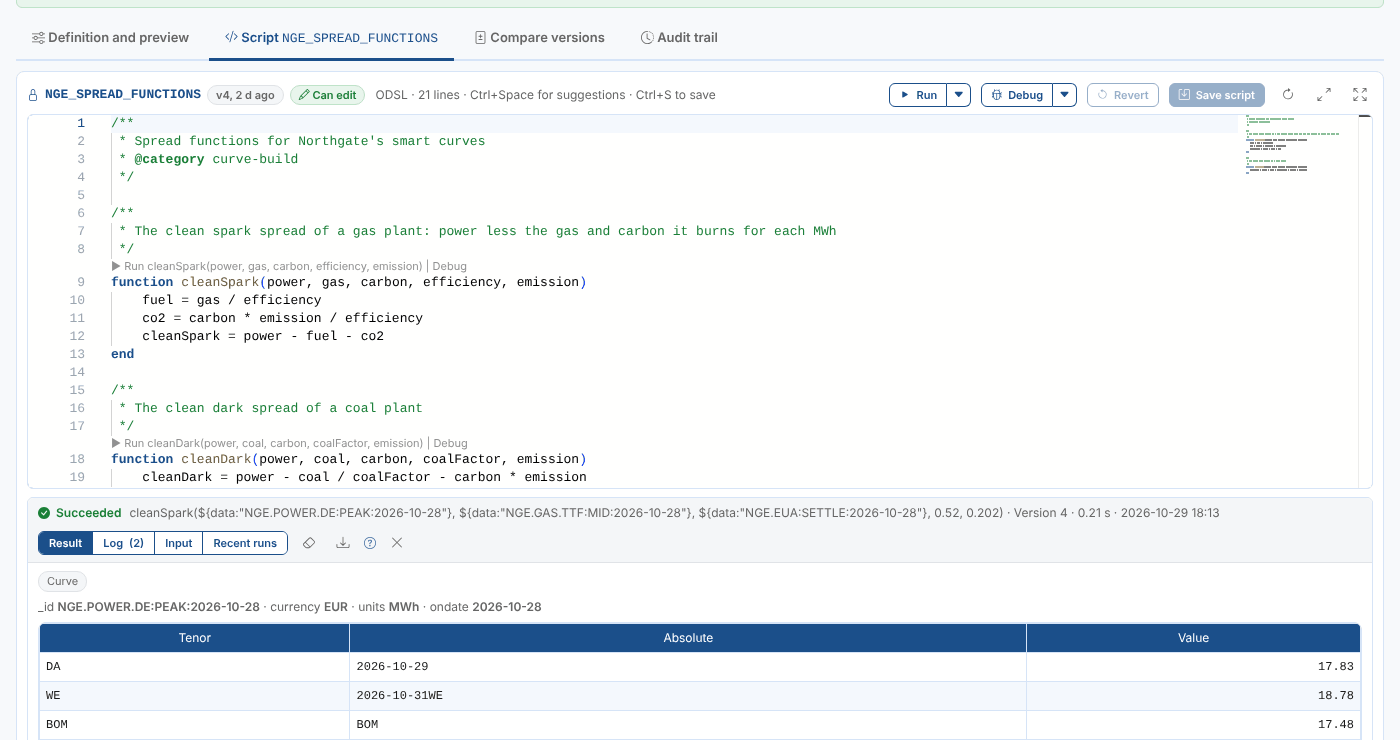Enter fullscreen mode for the editor

[x=1360, y=95]
